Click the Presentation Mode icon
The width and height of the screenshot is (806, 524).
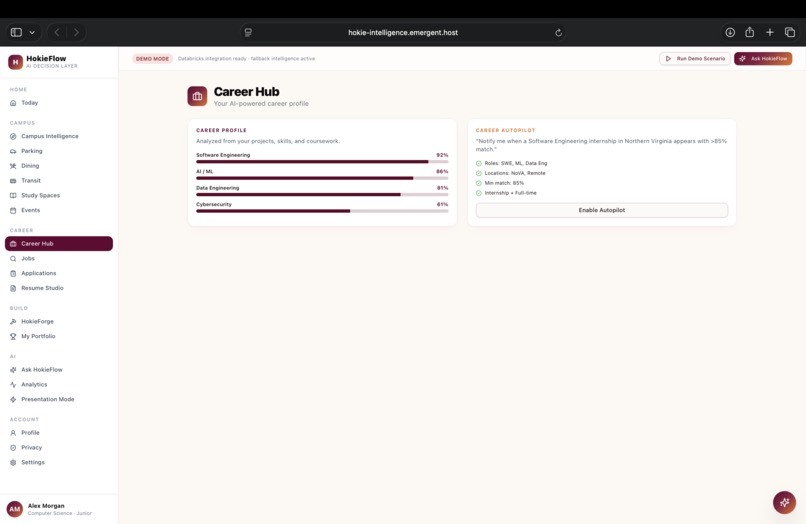click(x=13, y=400)
